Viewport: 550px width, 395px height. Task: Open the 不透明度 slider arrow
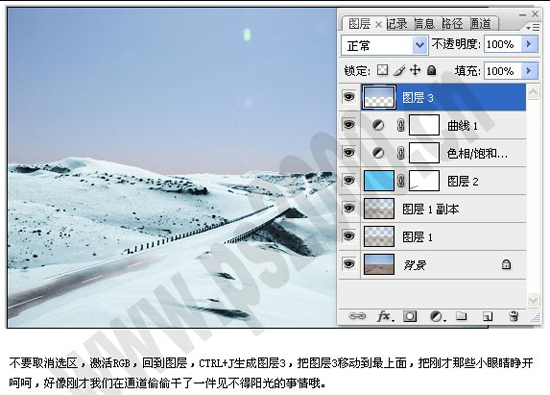tap(529, 44)
